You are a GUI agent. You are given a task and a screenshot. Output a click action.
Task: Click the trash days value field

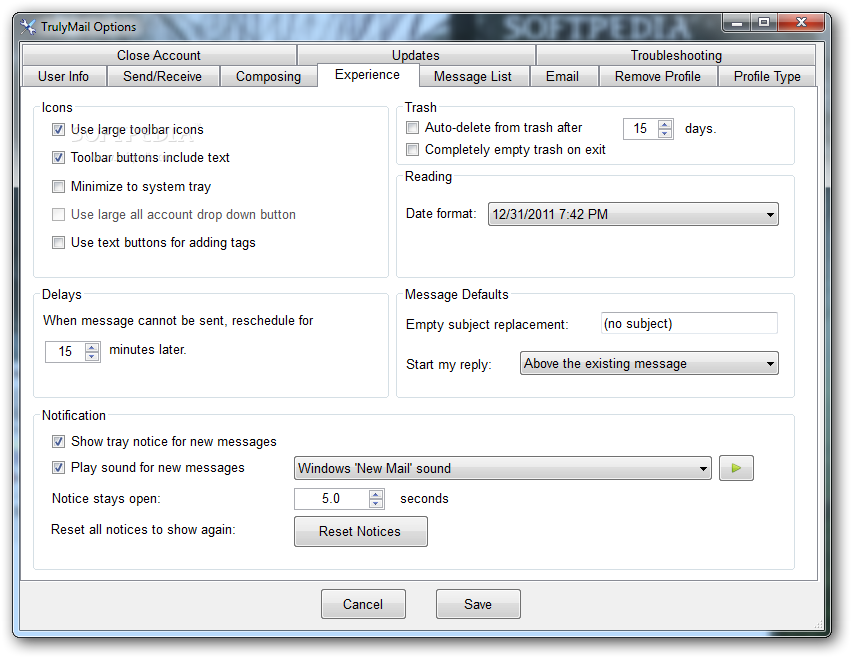pos(640,129)
